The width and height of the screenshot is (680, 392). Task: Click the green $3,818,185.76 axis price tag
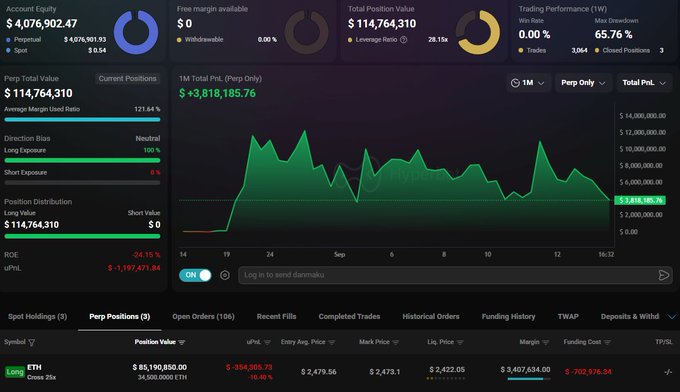[640, 200]
